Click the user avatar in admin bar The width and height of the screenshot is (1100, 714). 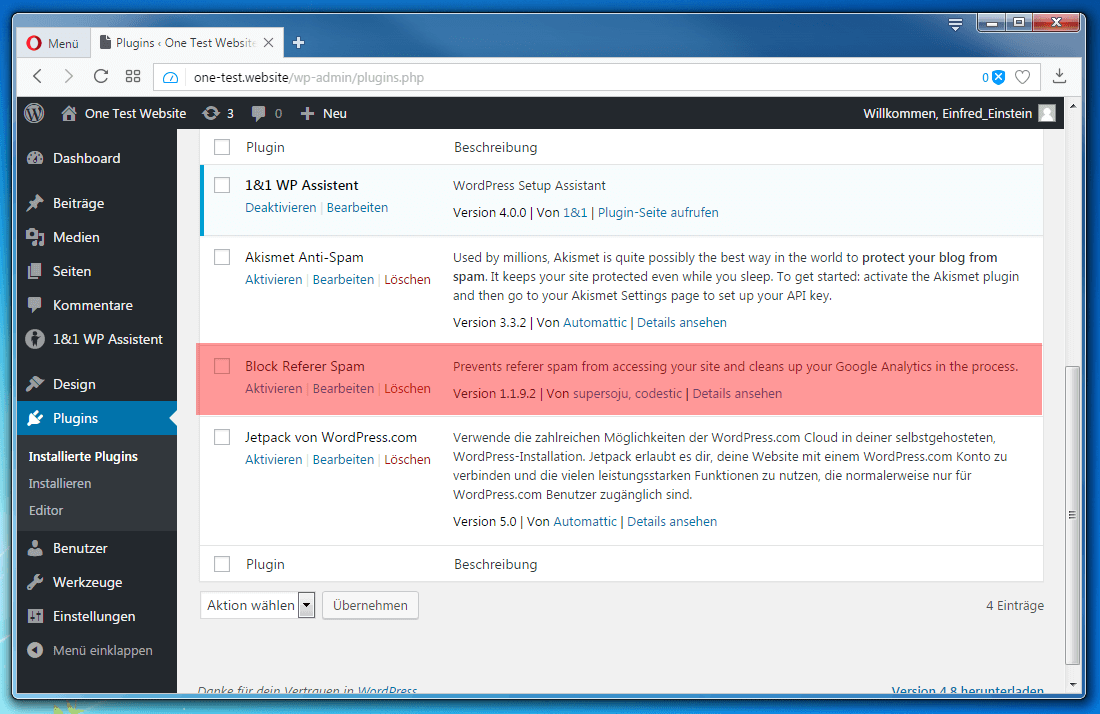tap(1047, 113)
